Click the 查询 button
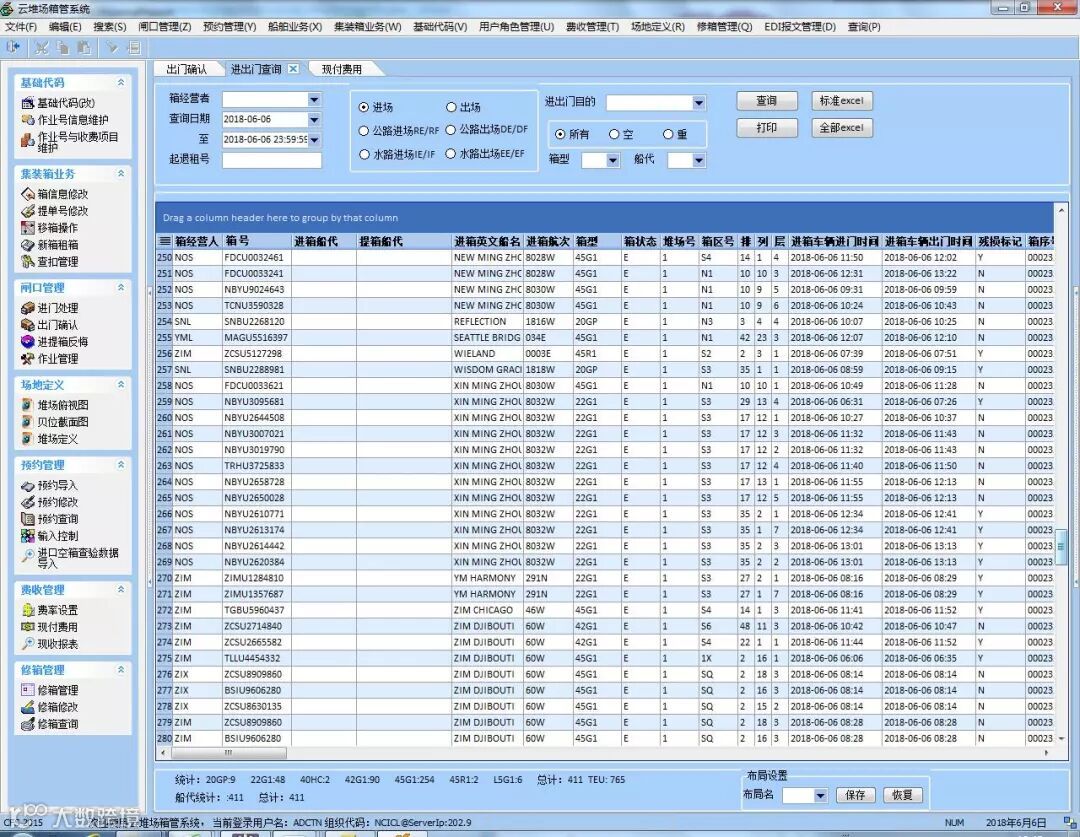Image resolution: width=1080 pixels, height=837 pixels. [x=767, y=101]
